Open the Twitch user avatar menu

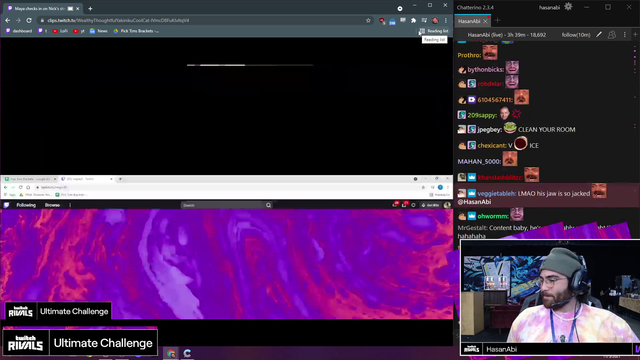[x=447, y=205]
